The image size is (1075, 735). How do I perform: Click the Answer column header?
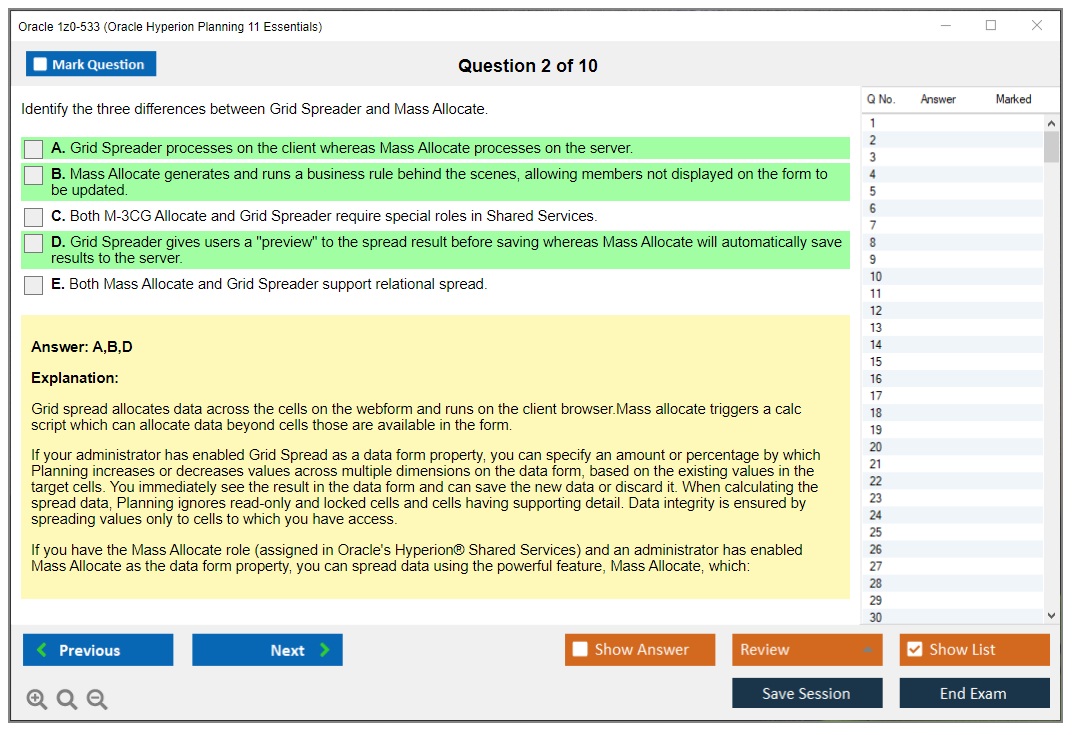tap(938, 100)
